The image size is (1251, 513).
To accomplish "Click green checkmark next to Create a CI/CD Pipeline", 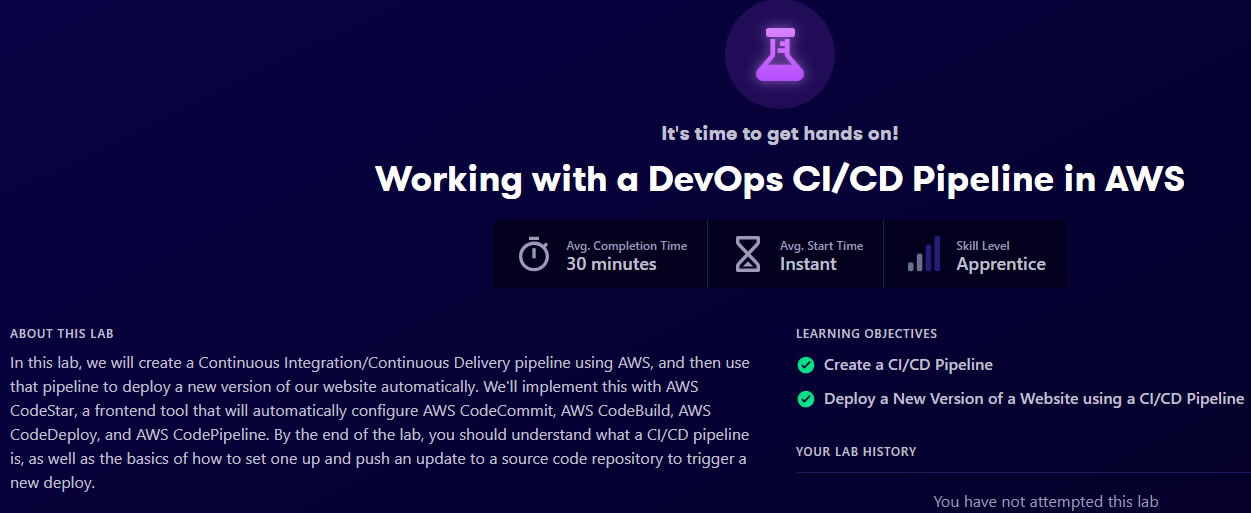I will point(805,365).
